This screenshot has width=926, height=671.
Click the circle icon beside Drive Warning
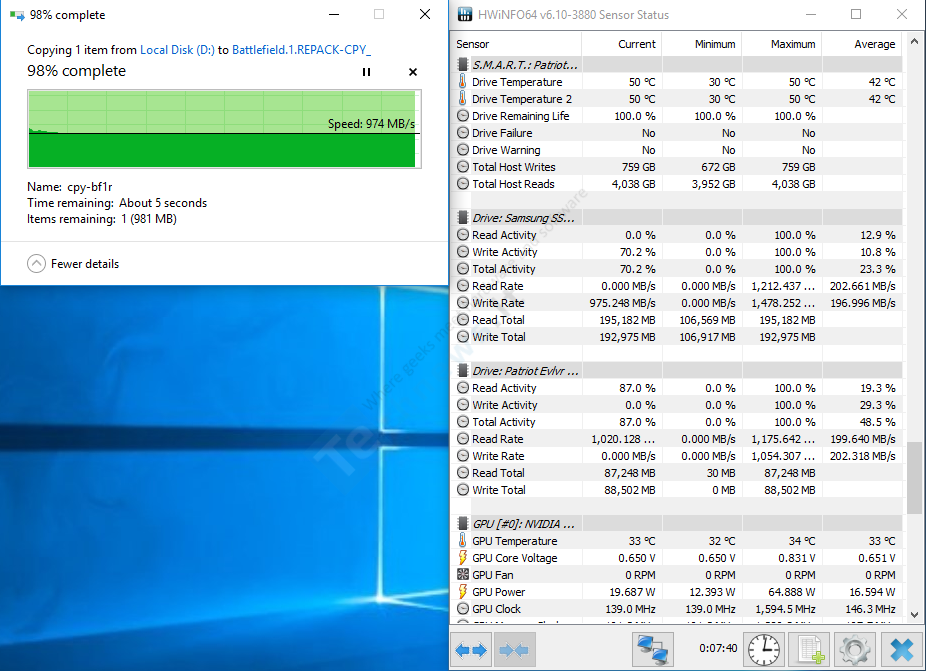463,150
